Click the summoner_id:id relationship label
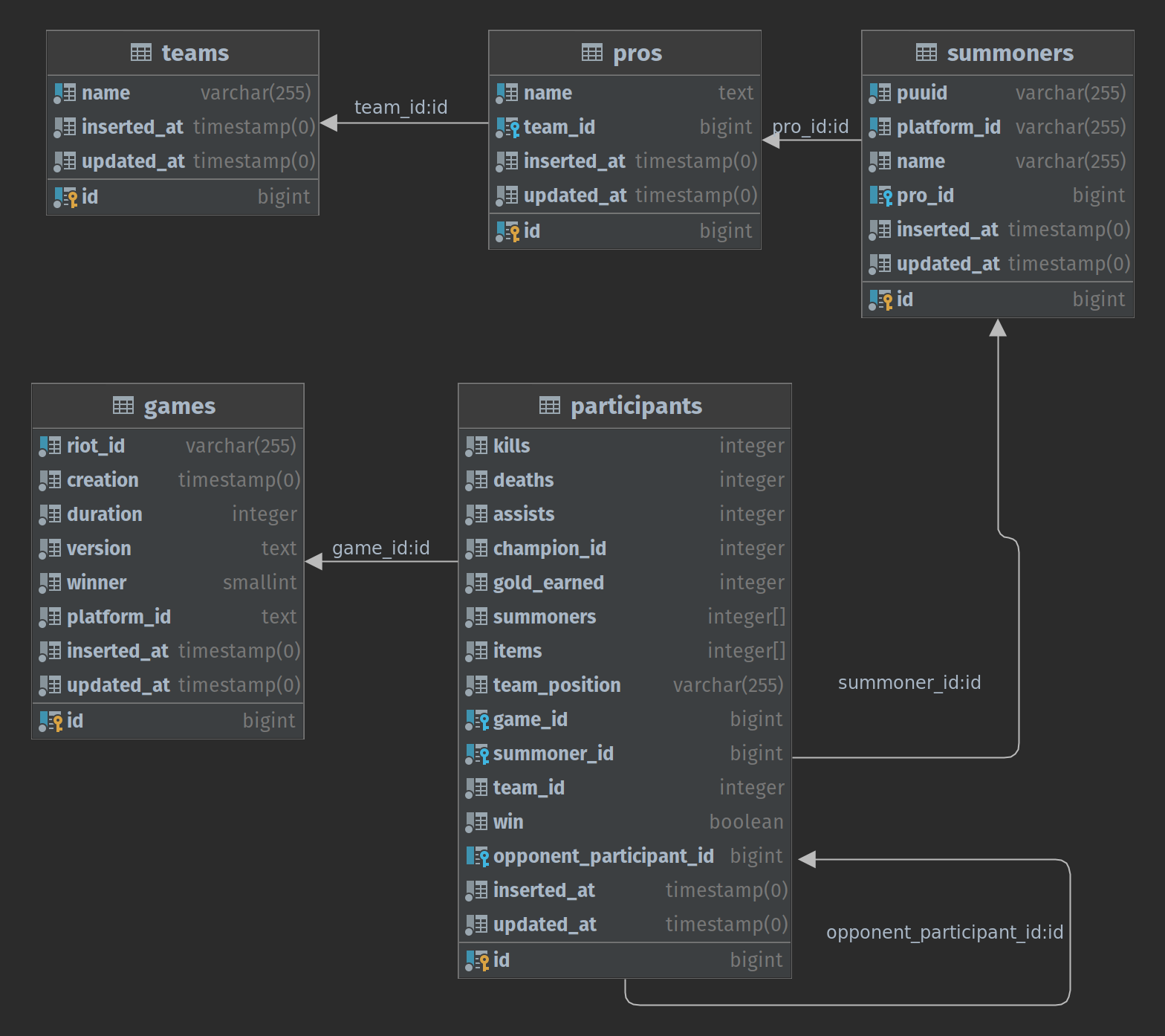This screenshot has width=1165, height=1036. [x=909, y=683]
